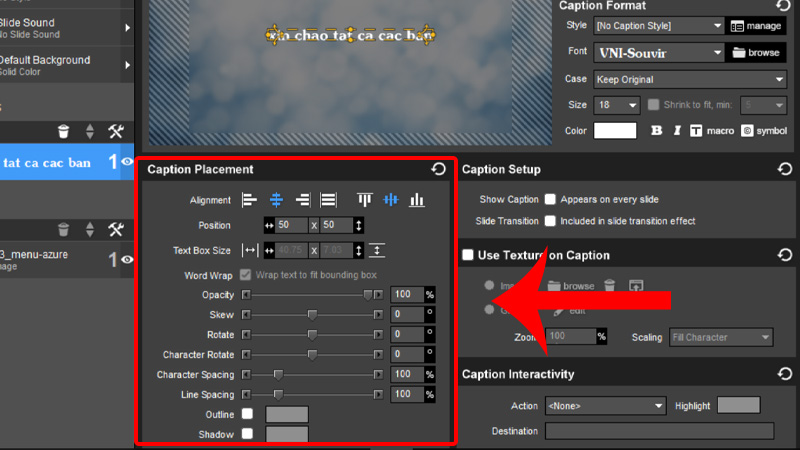Viewport: 800px width, 450px height.
Task: Toggle Shrink to fit checkbox
Action: tap(653, 104)
